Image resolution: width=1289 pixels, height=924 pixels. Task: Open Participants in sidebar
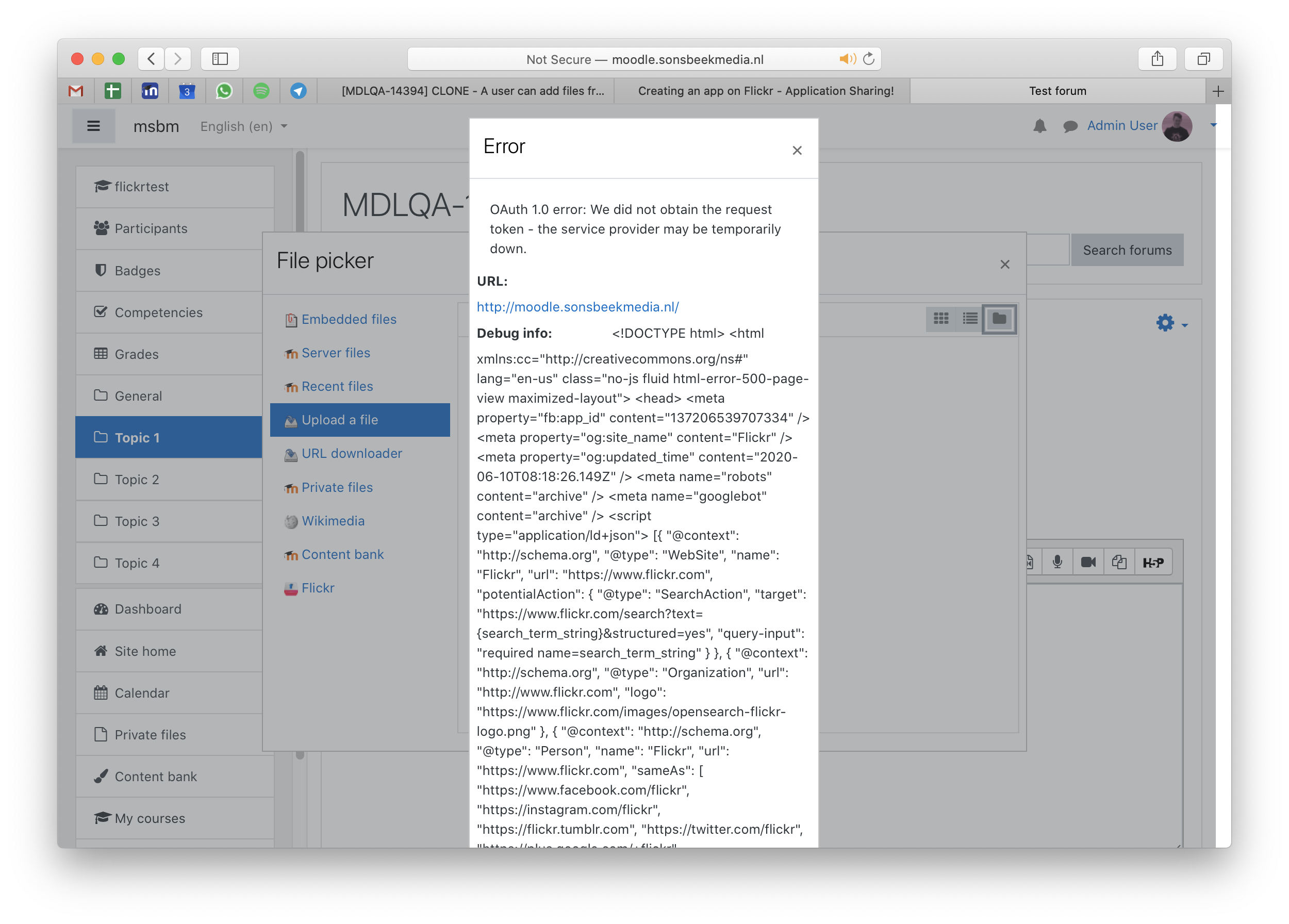click(x=174, y=228)
